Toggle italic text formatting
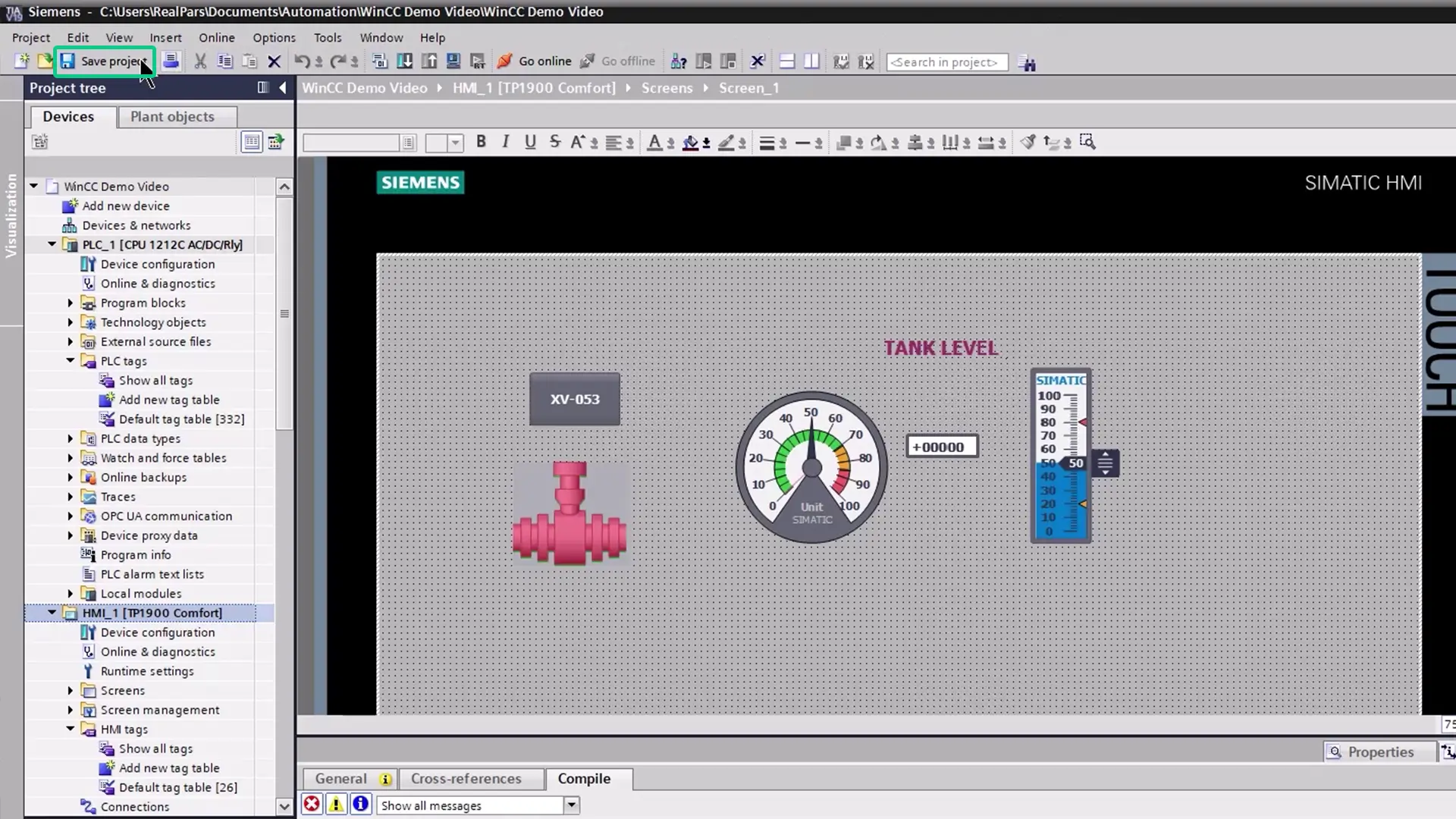The width and height of the screenshot is (1456, 819). coord(505,142)
